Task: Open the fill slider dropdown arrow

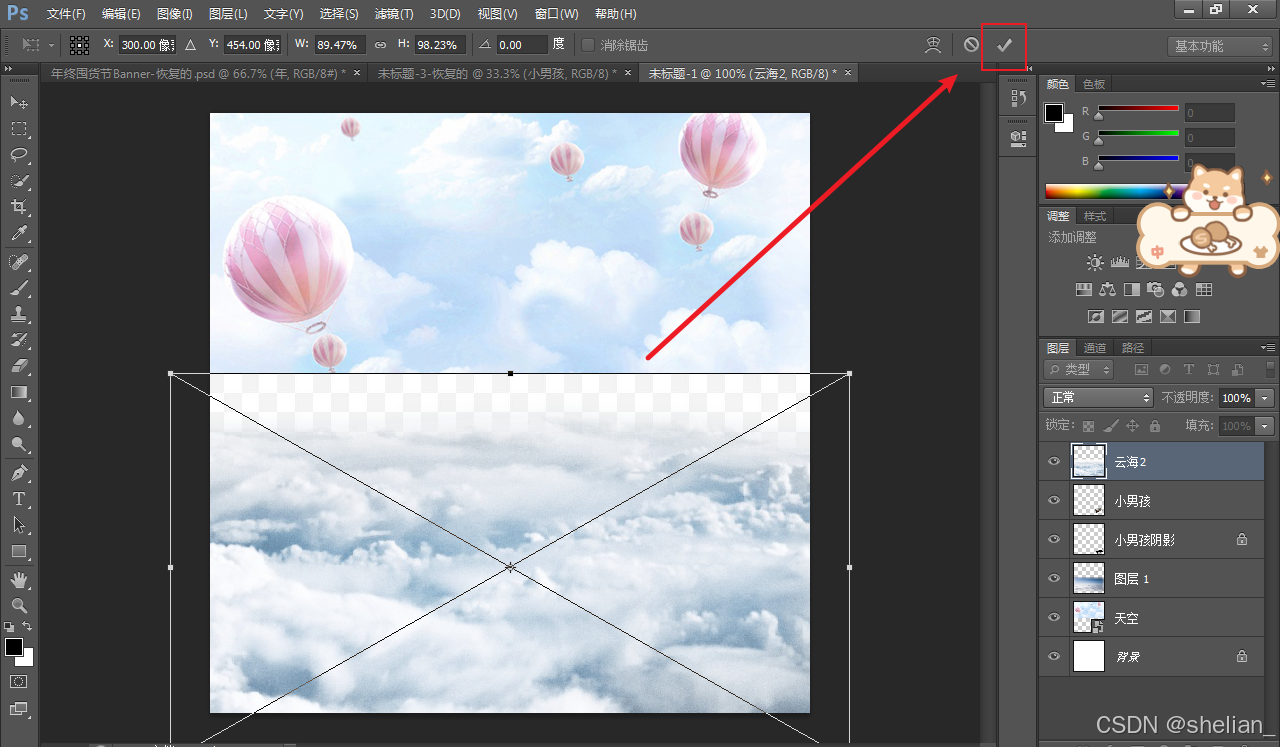Action: (x=1265, y=426)
